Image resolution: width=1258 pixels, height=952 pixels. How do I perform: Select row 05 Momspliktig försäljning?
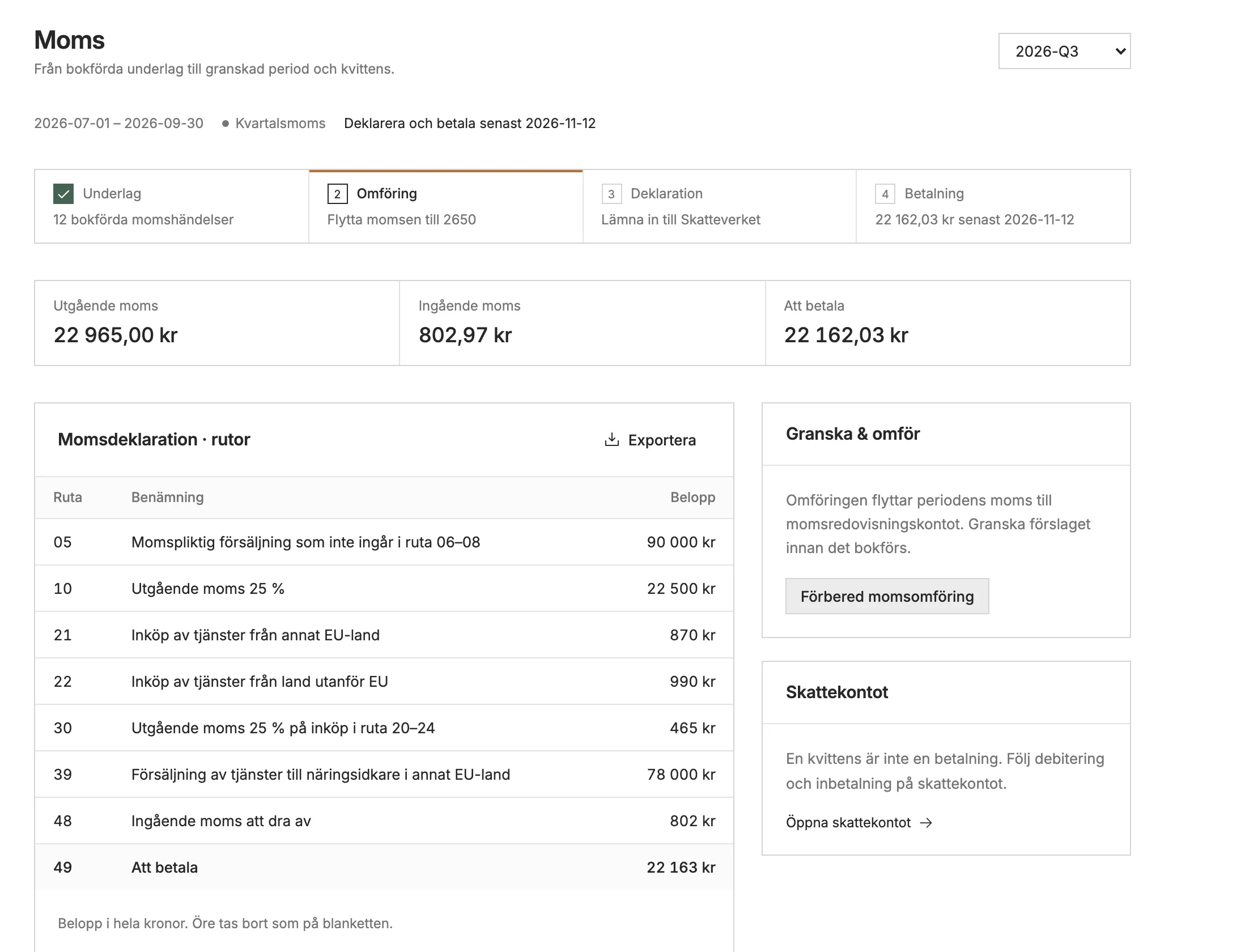click(x=384, y=542)
